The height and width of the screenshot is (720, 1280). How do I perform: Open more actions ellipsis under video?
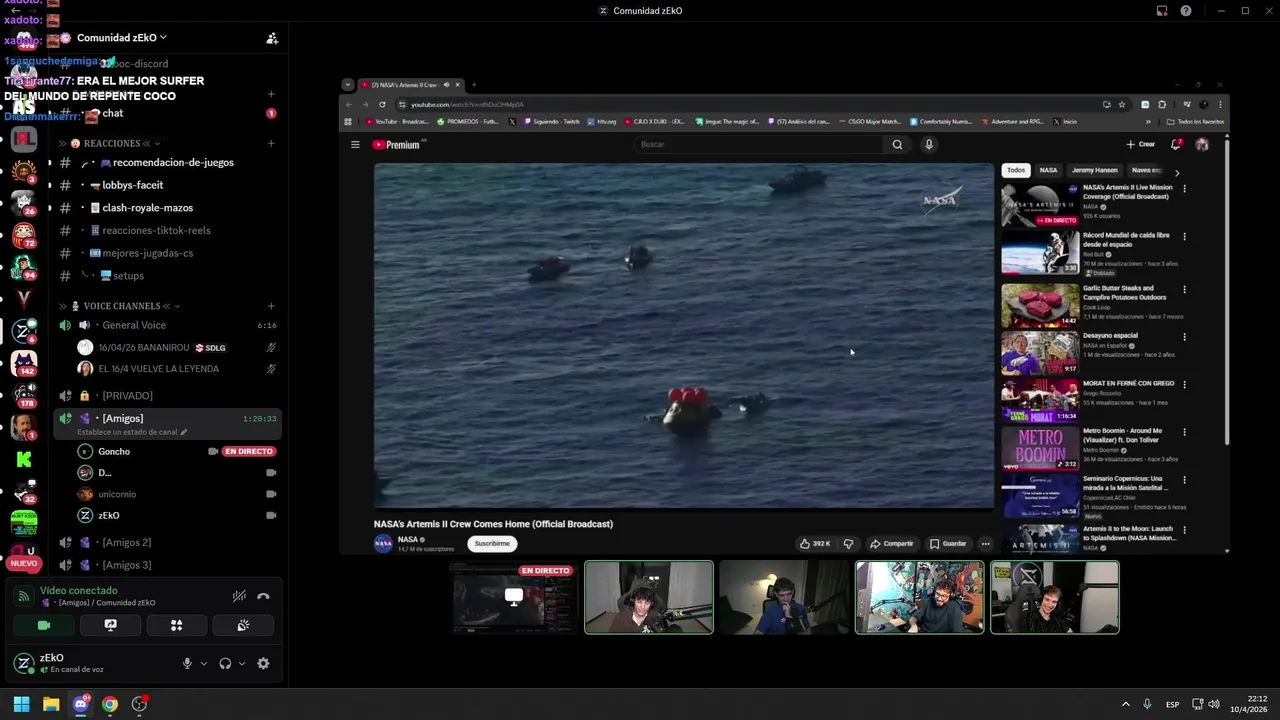(x=985, y=544)
